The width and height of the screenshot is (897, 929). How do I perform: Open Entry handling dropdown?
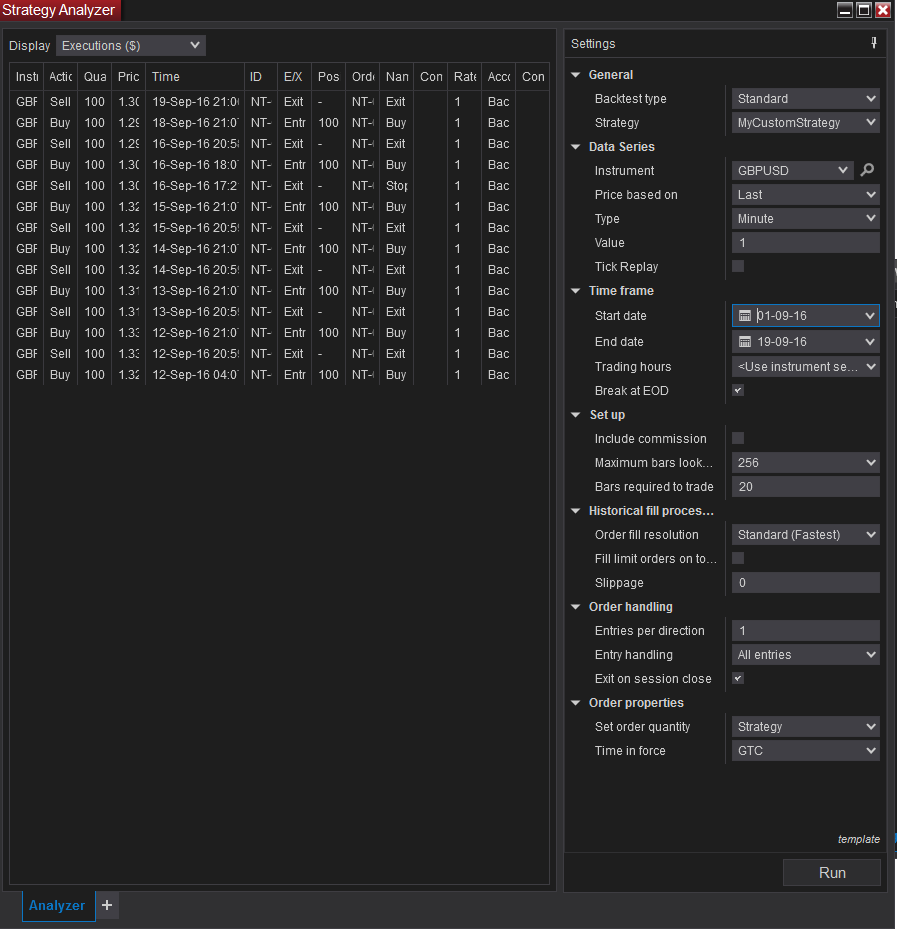[x=805, y=655]
